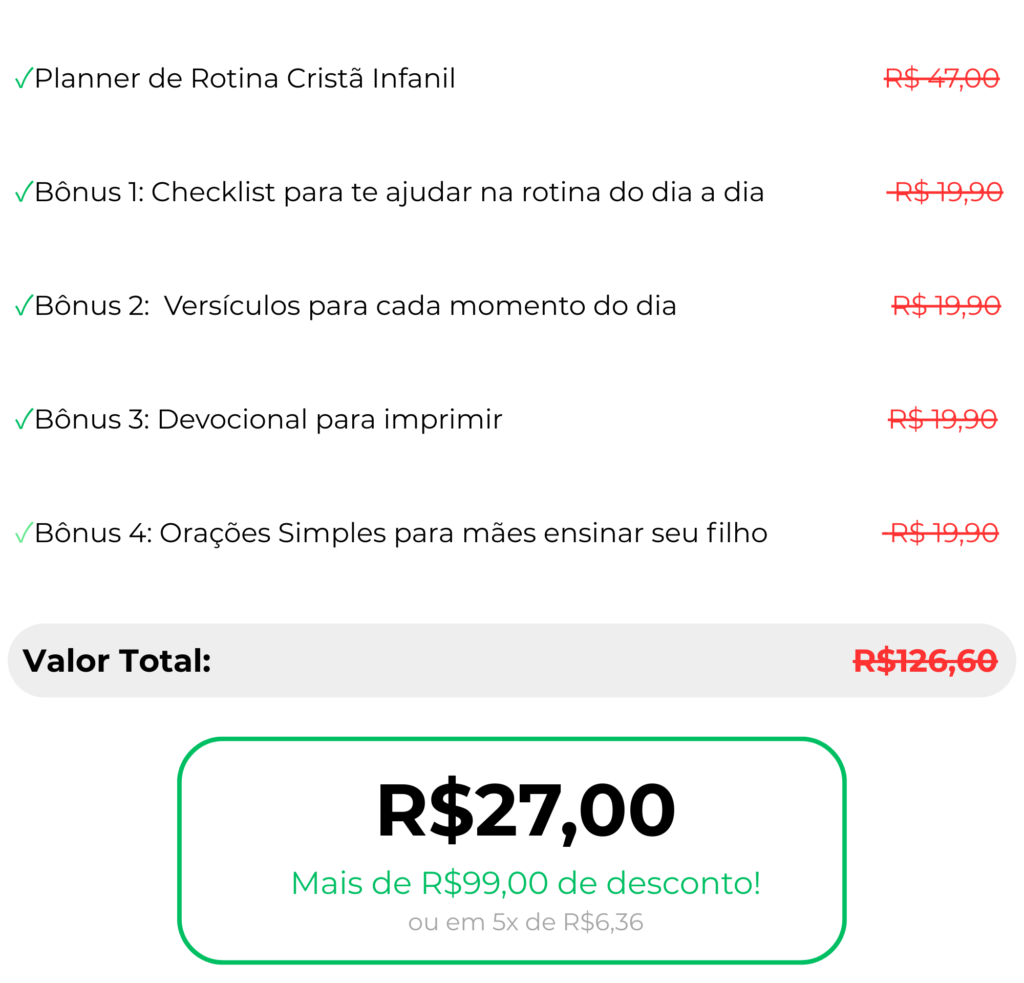Click the Valor Total label
Screen dimensions: 1024x983
117,661
